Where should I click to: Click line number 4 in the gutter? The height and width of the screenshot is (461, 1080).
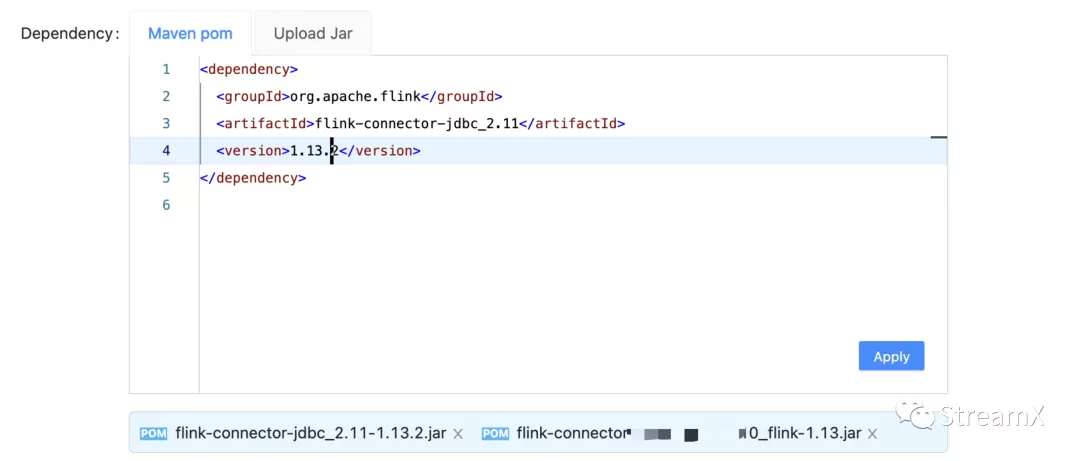(166, 151)
